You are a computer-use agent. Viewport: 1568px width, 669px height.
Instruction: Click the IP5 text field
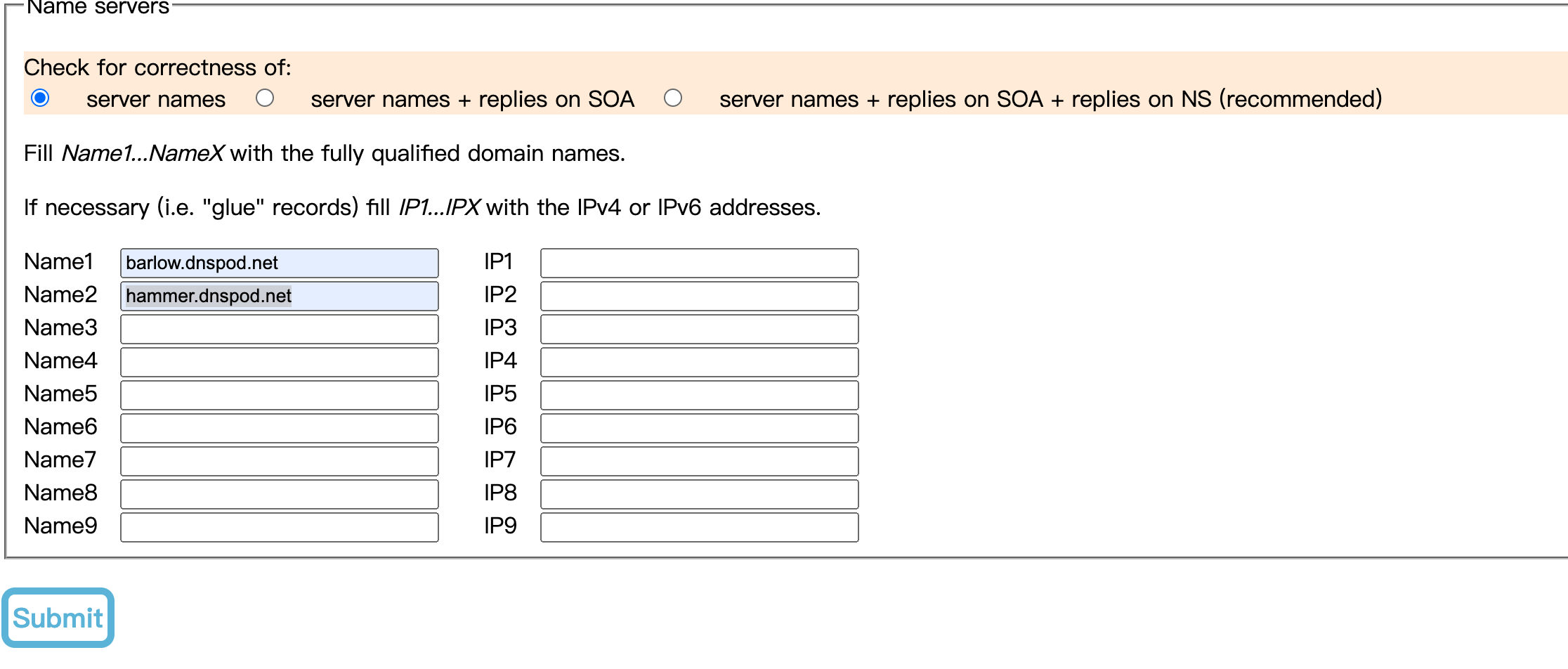pos(699,395)
